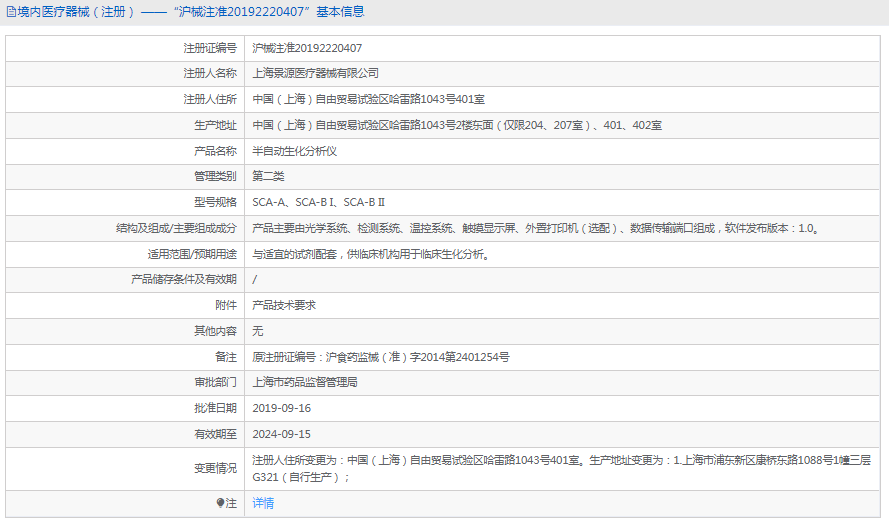Click the 生产地址 production address value

pos(456,125)
